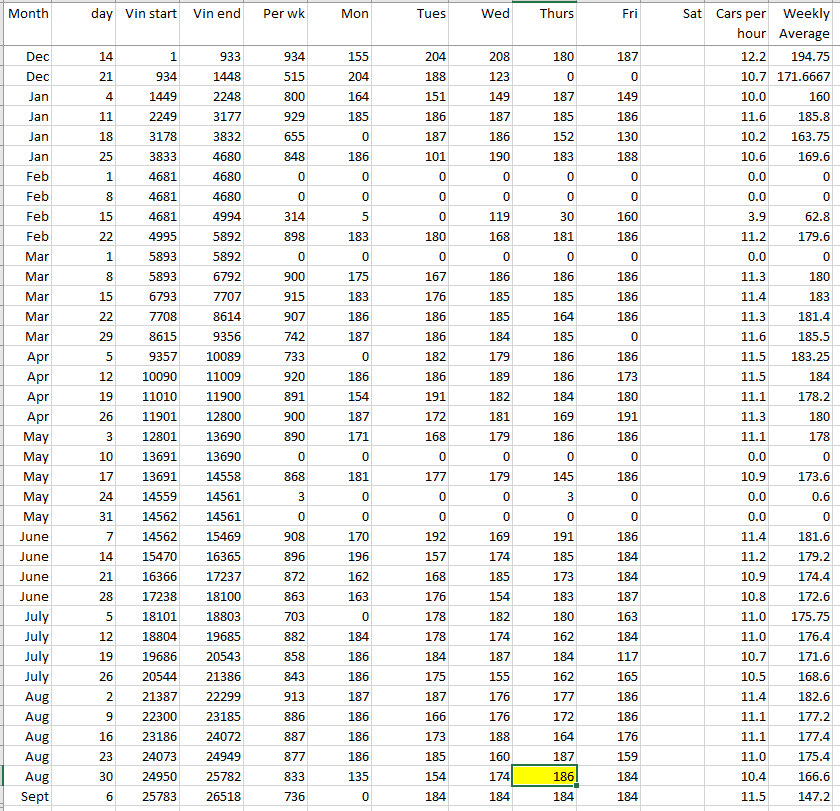The width and height of the screenshot is (840, 811).
Task: Click the weekly average value 62.8
Action: tap(804, 217)
